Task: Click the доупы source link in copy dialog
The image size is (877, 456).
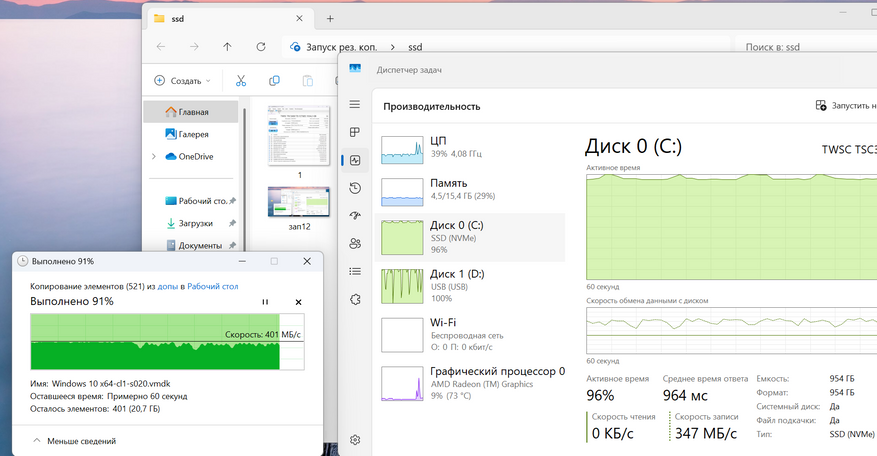Action: [167, 286]
